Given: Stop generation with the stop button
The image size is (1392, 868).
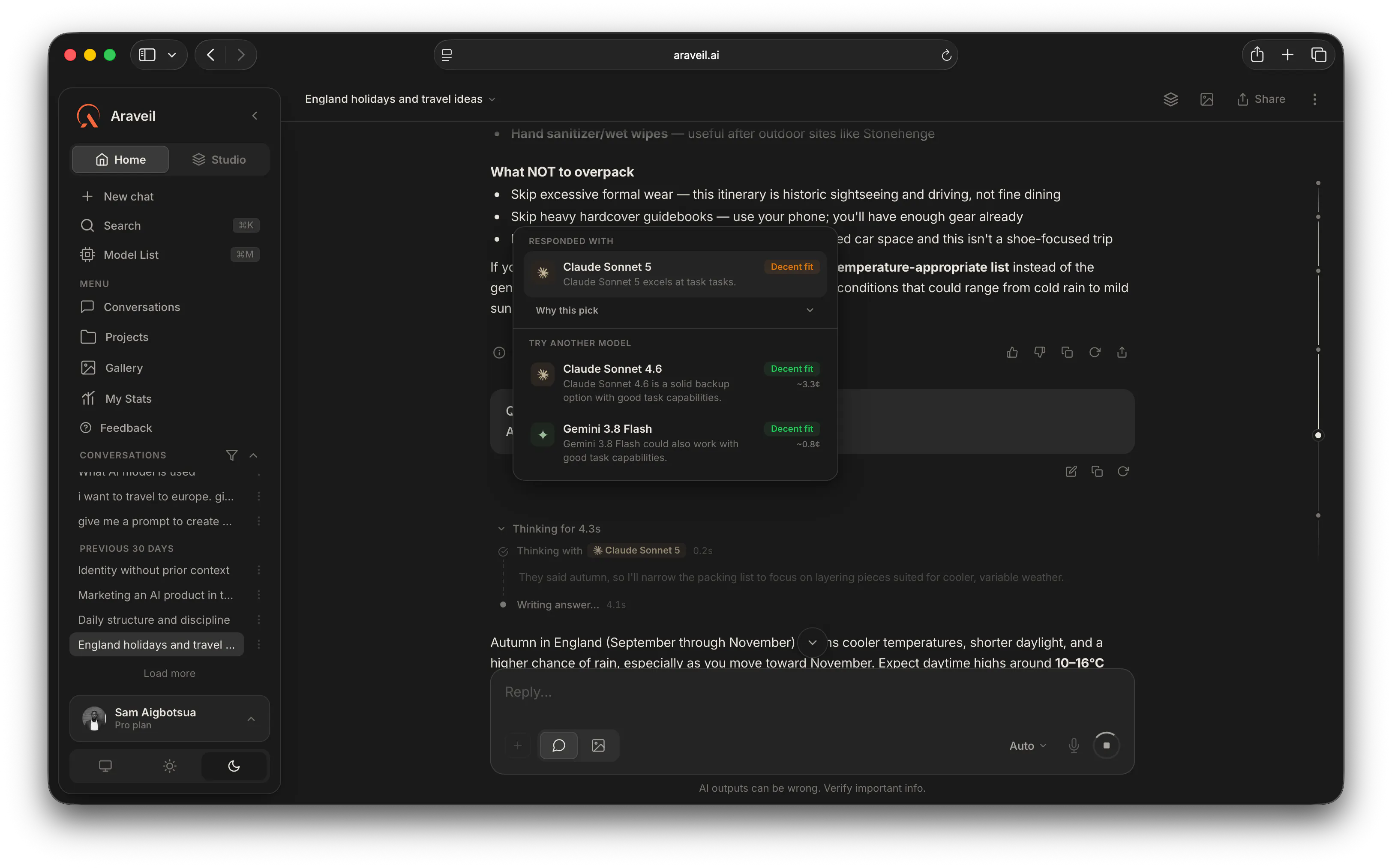Looking at the screenshot, I should tap(1106, 745).
